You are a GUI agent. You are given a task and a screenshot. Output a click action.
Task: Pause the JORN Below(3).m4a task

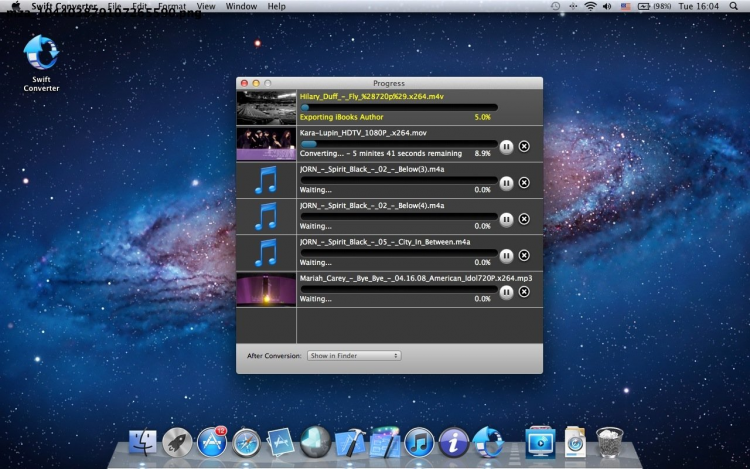pyautogui.click(x=506, y=182)
